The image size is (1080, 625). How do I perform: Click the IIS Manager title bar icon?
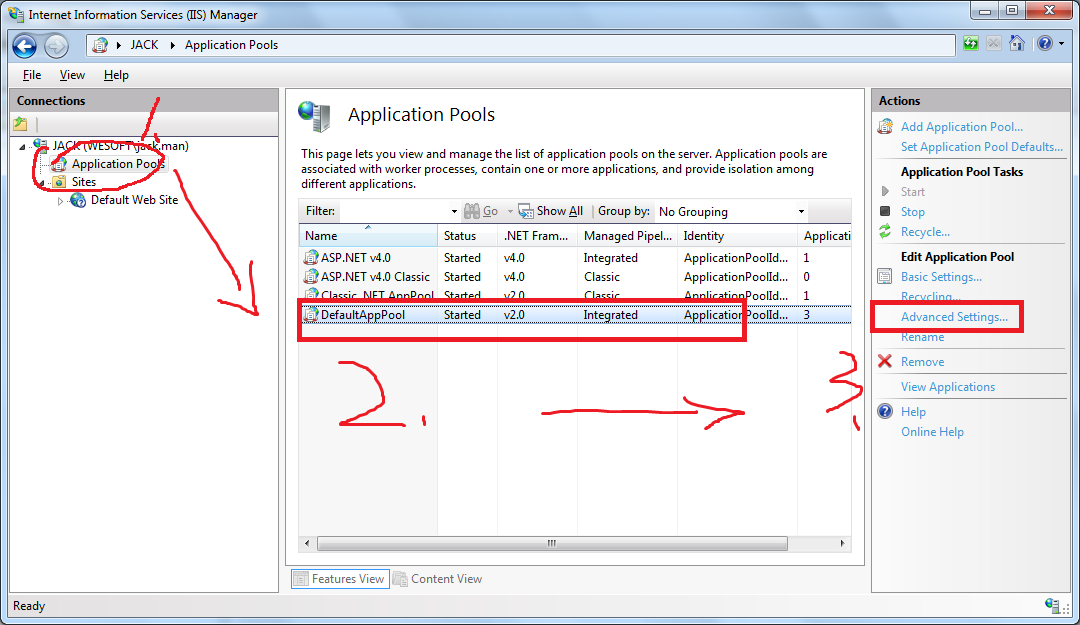coord(15,14)
